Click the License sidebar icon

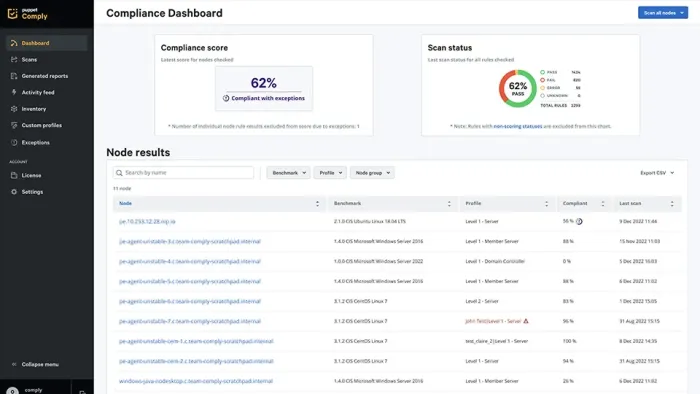pos(14,175)
